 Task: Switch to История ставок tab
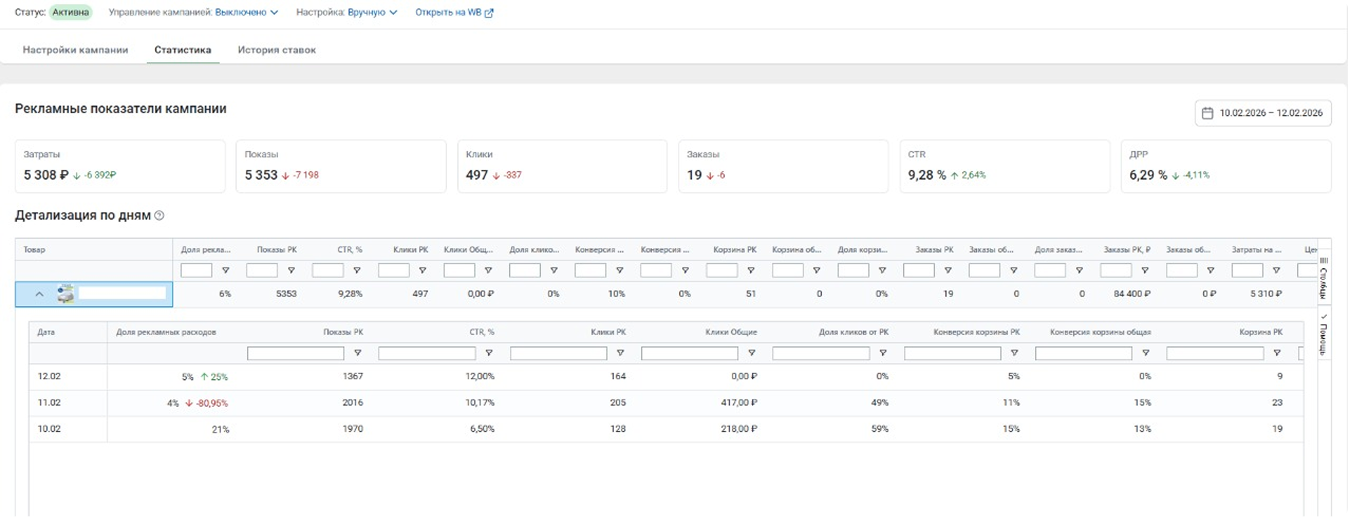point(277,49)
